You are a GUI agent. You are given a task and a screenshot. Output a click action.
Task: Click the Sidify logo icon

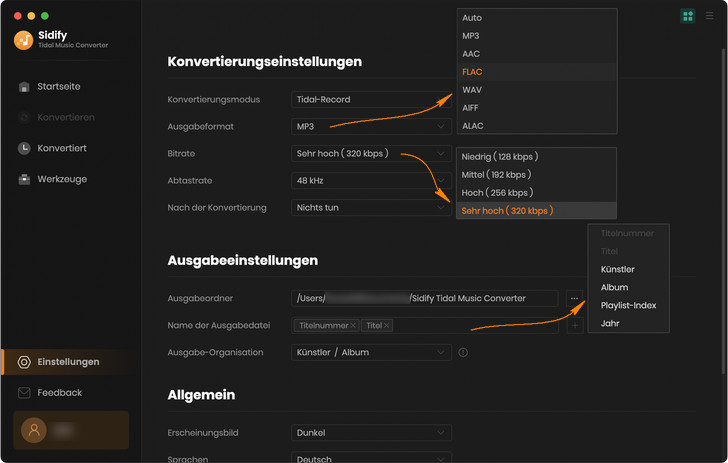click(x=23, y=40)
